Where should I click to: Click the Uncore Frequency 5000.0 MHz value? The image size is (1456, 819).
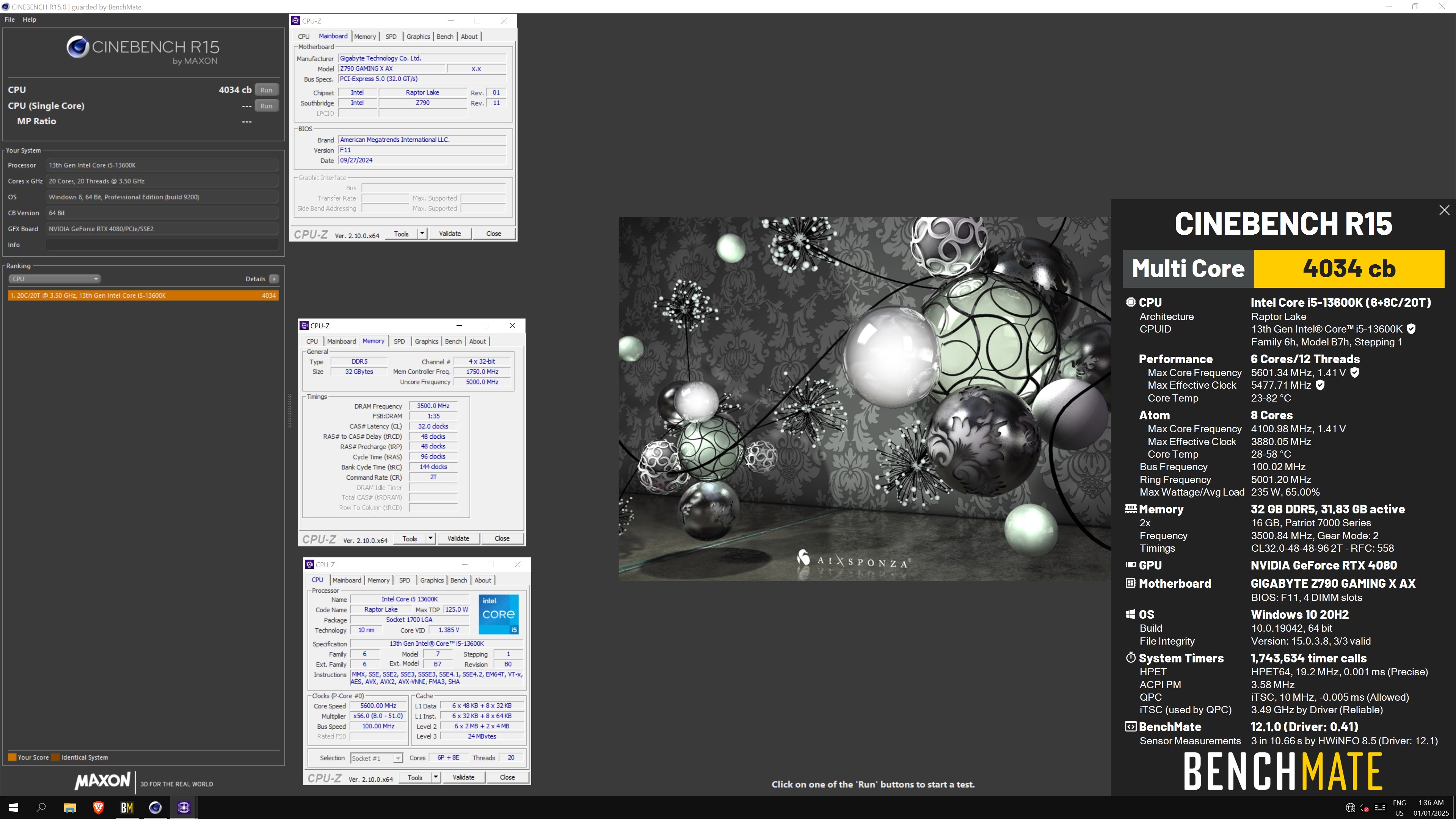(x=482, y=382)
